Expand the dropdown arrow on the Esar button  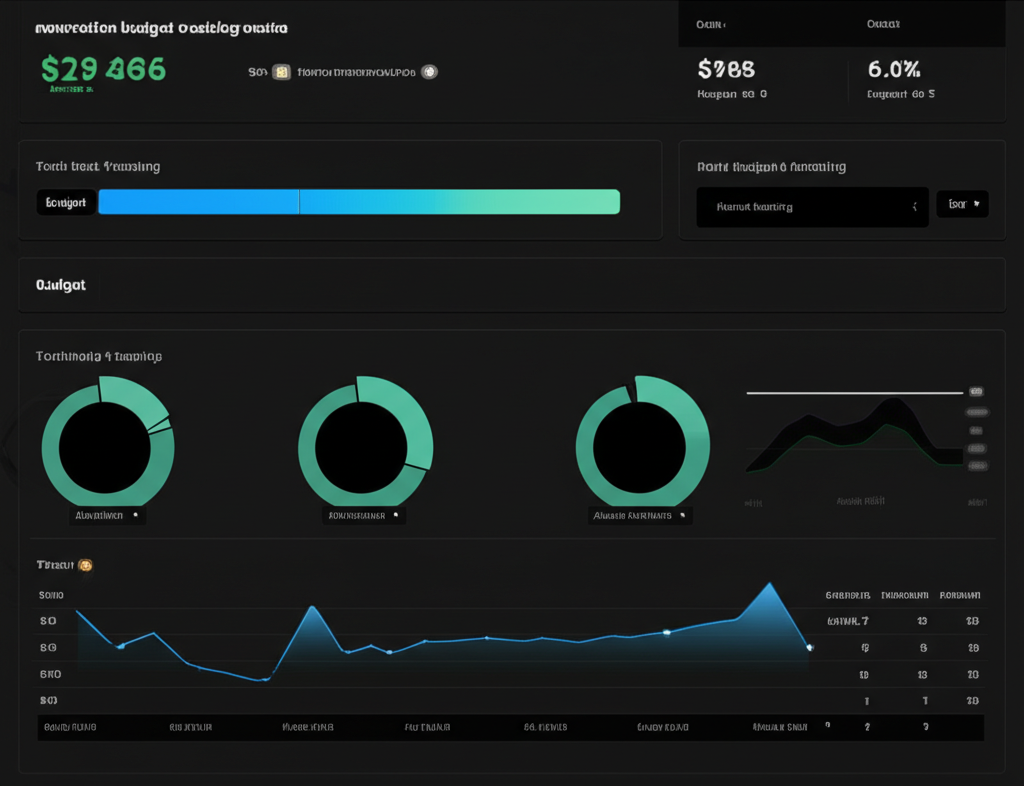click(978, 203)
